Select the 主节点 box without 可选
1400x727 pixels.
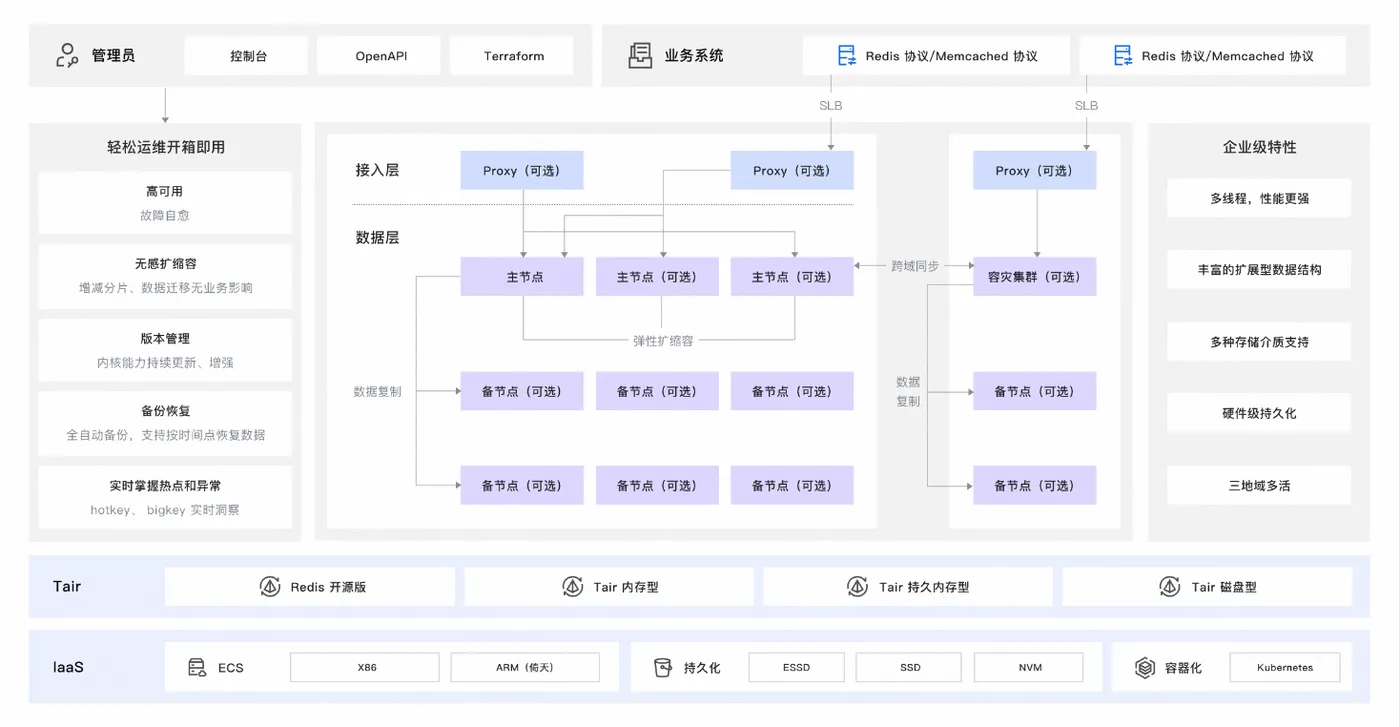[x=522, y=277]
